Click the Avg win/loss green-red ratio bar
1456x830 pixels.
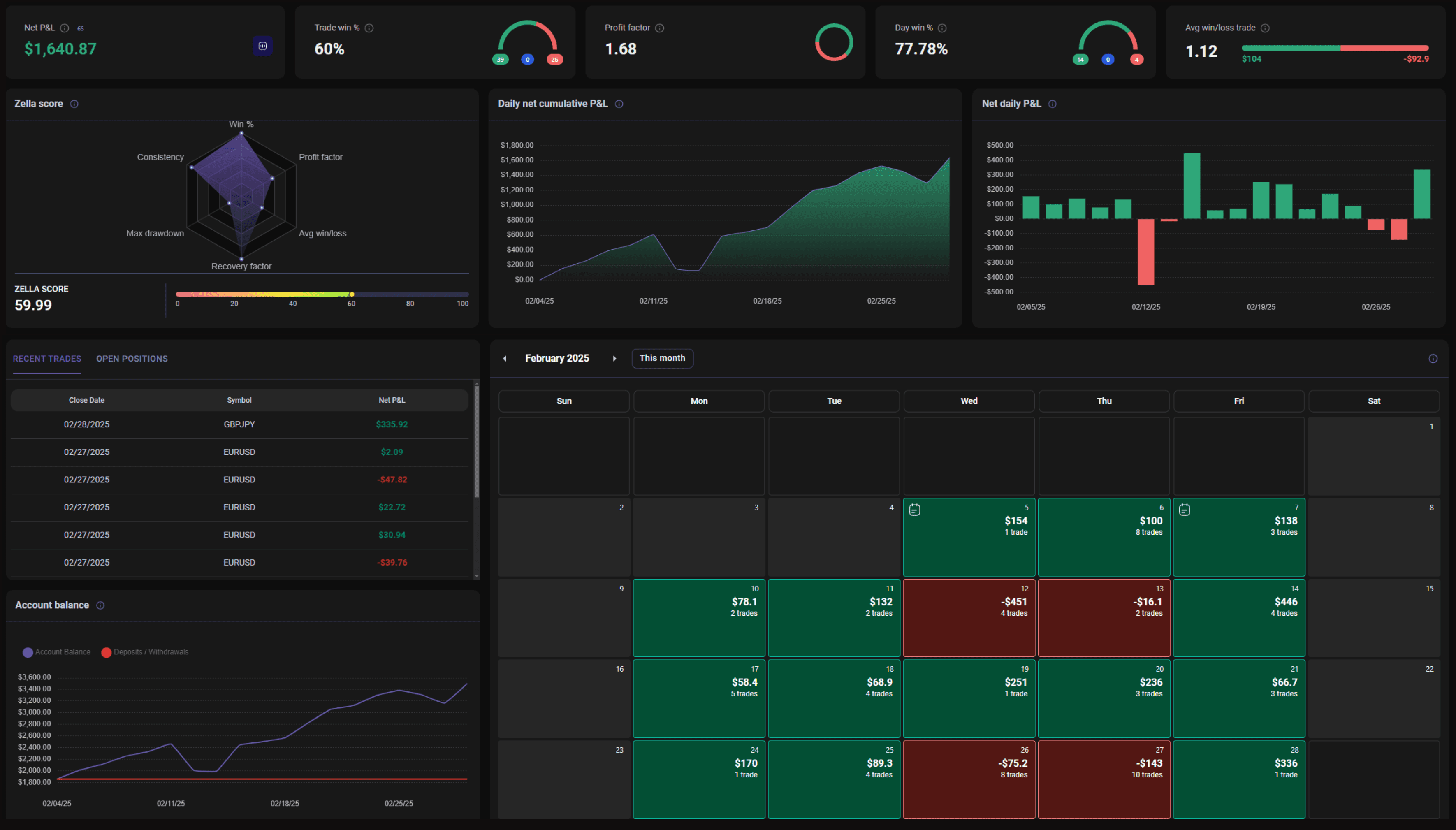(1335, 48)
